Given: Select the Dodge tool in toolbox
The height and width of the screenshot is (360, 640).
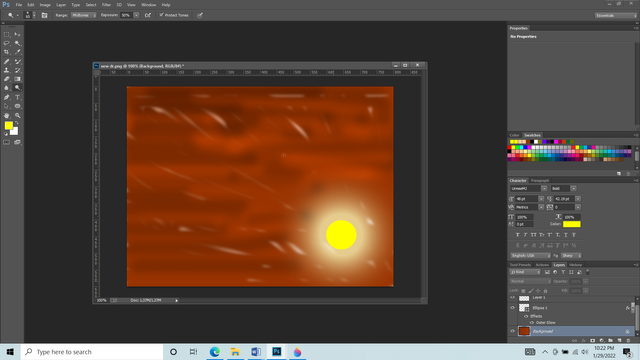Looking at the screenshot, I should pos(18,88).
